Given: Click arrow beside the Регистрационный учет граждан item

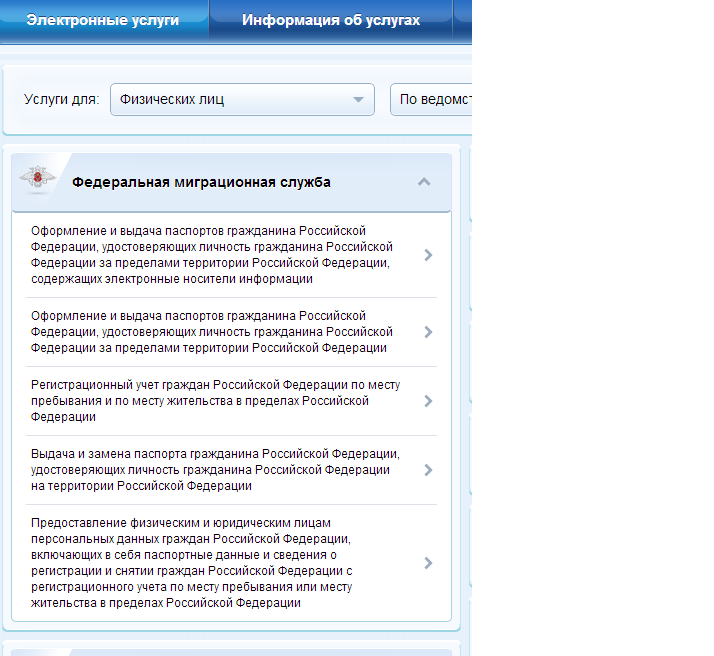Looking at the screenshot, I should (x=428, y=401).
